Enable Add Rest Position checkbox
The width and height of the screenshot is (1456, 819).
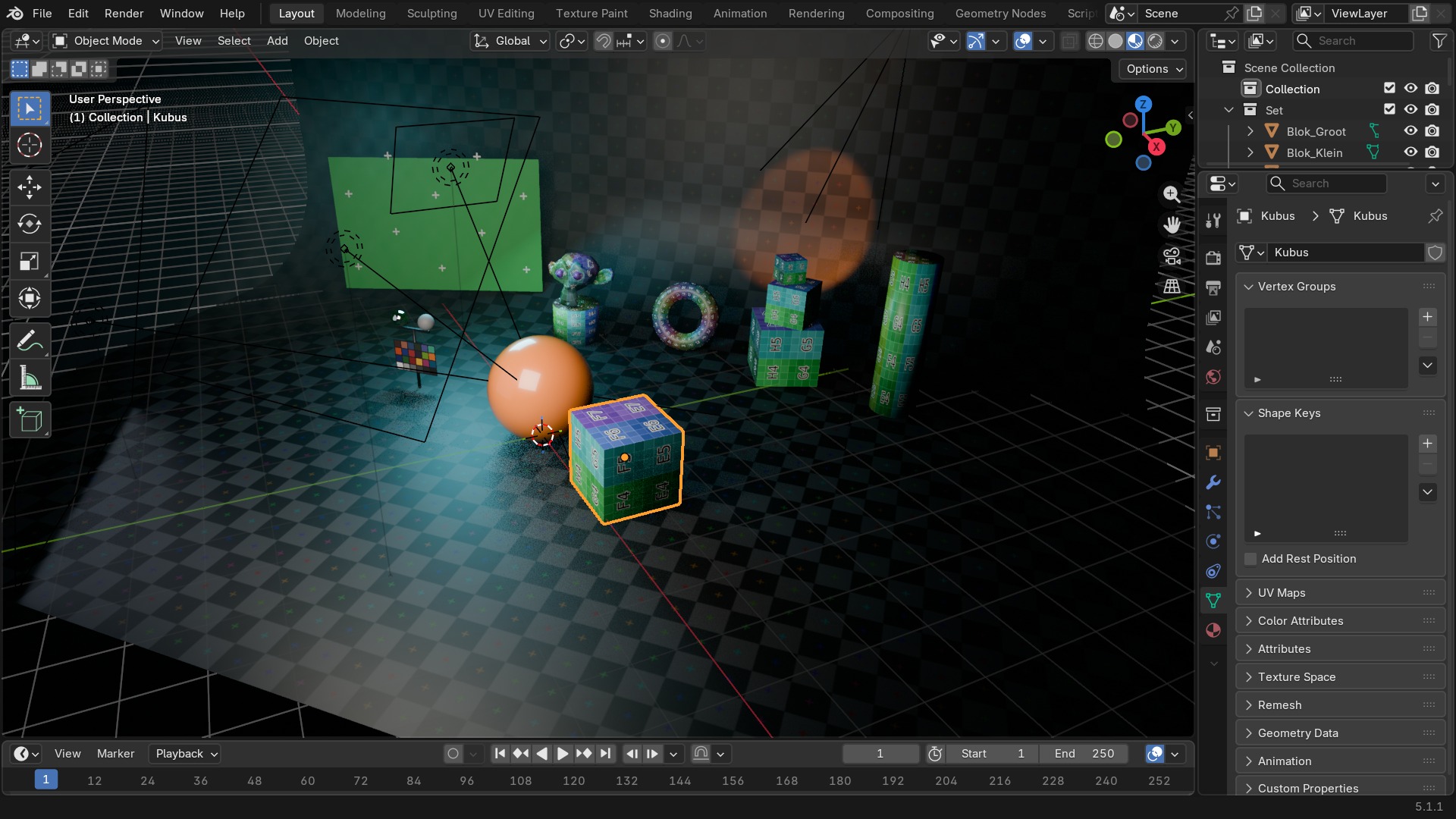pos(1250,559)
